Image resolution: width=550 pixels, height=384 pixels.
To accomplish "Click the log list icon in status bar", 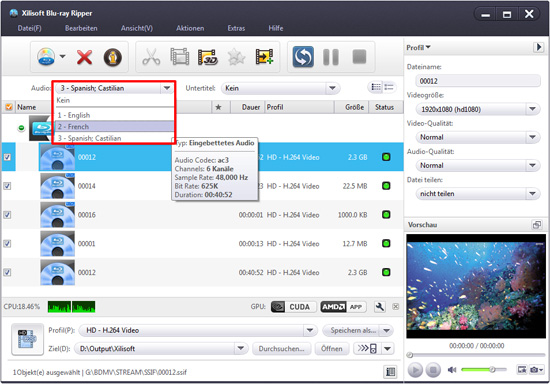I will pyautogui.click(x=390, y=372).
